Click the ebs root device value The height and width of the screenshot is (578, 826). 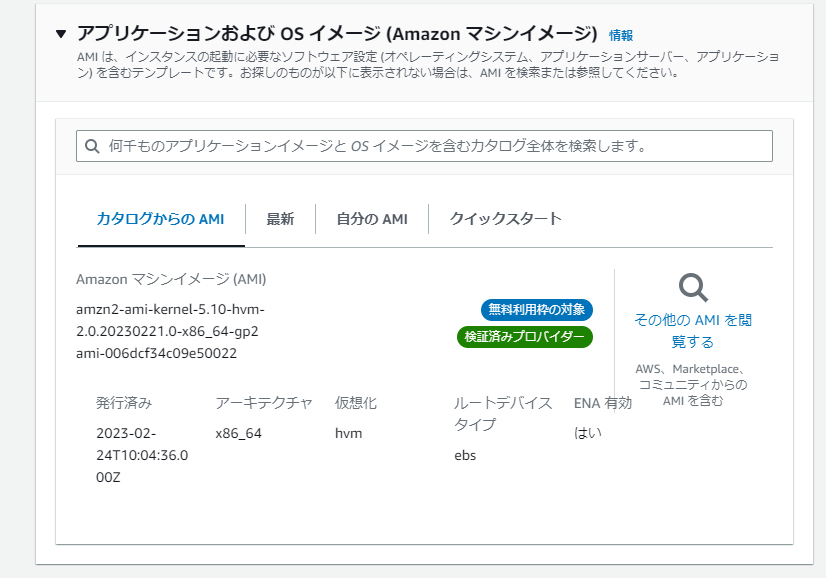(465, 456)
